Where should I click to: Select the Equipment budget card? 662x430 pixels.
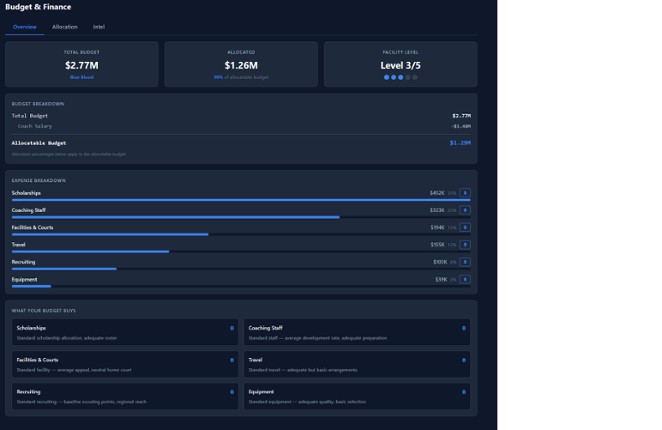[357, 396]
